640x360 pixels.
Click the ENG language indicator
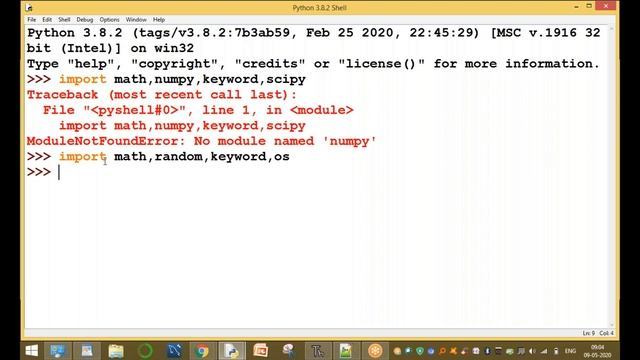(x=570, y=351)
